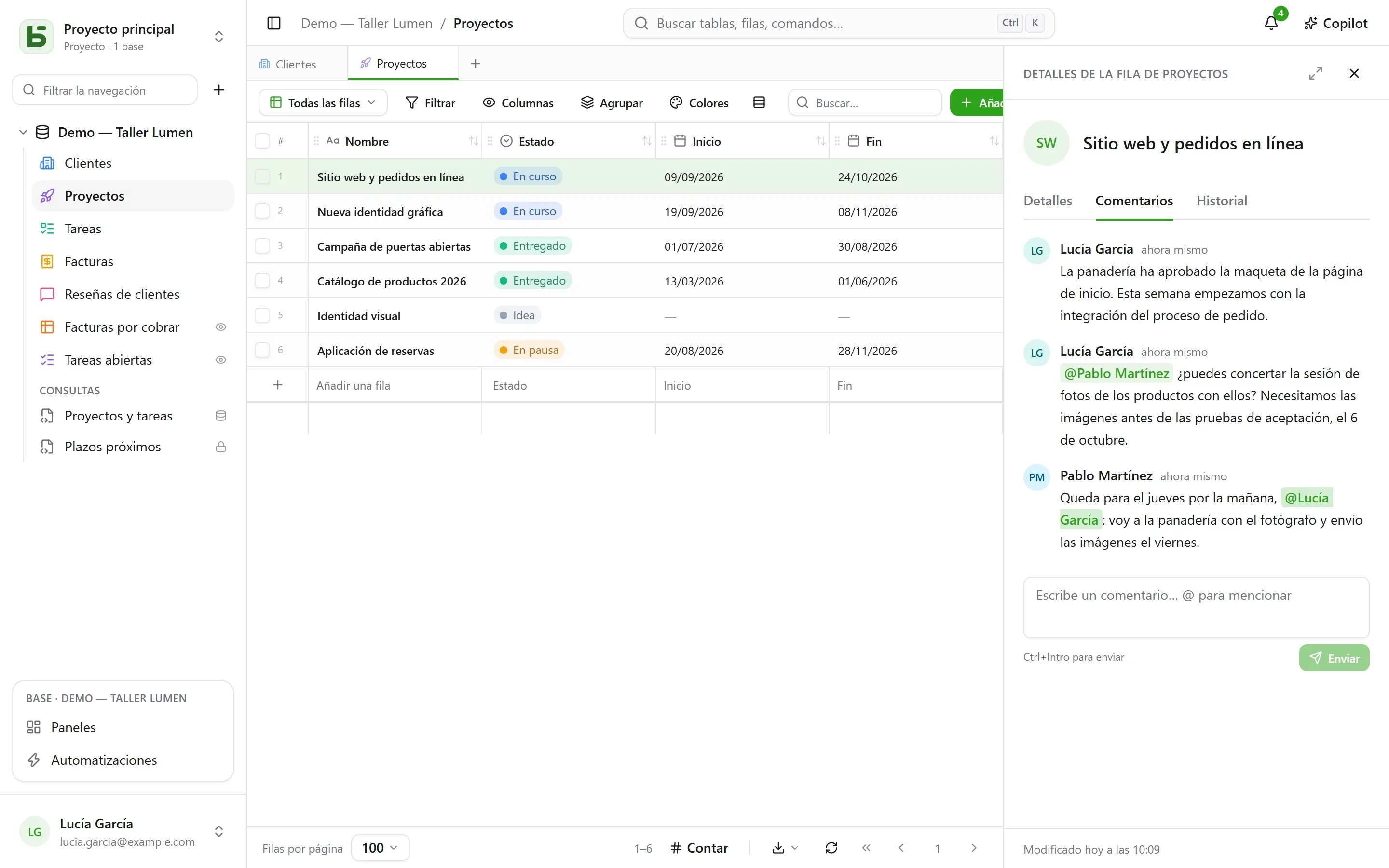Viewport: 1389px width, 868px height.
Task: Click the plus icon to add a row
Action: tap(278, 385)
